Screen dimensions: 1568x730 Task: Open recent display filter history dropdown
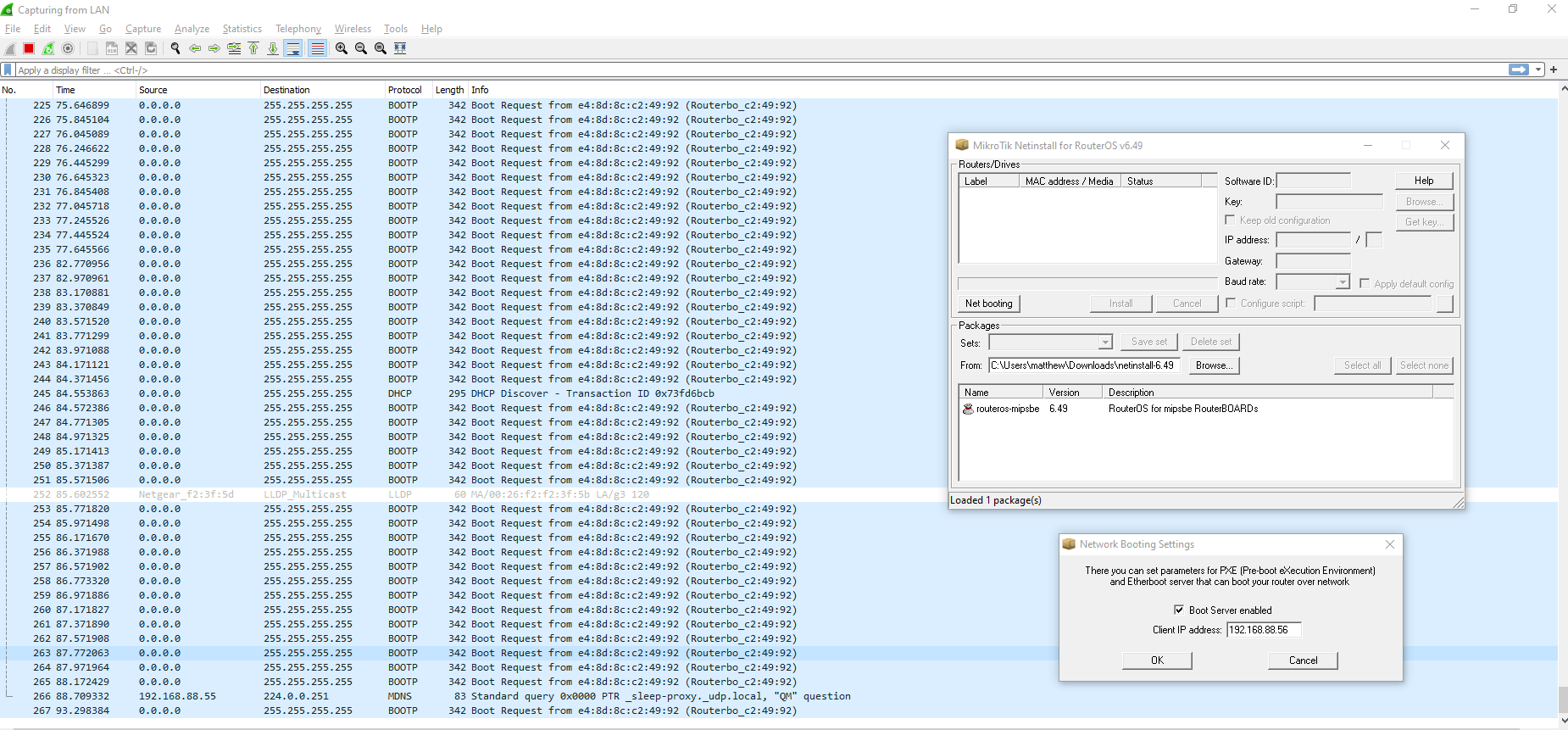point(1538,70)
